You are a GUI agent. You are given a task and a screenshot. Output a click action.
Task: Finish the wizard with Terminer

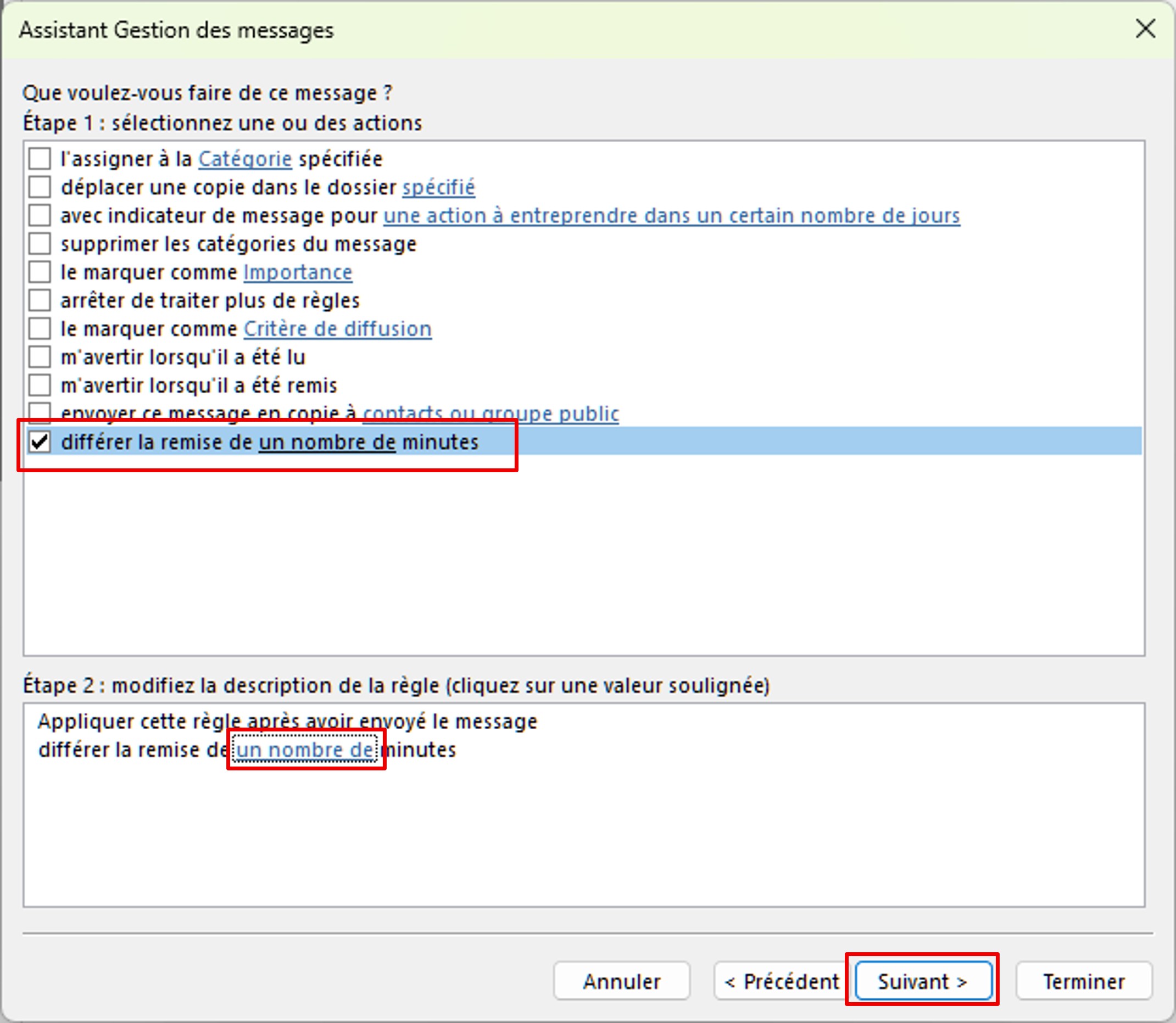pyautogui.click(x=1084, y=981)
